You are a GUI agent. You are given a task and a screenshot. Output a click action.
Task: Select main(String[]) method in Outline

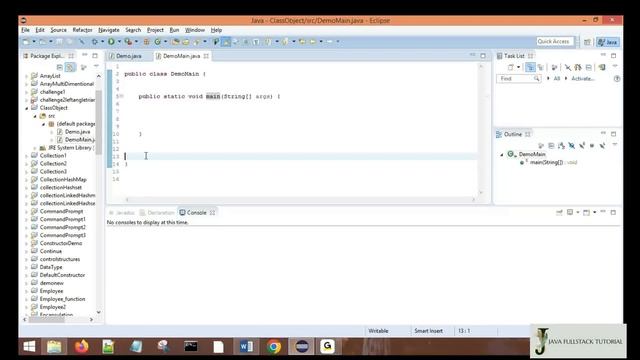click(549, 162)
